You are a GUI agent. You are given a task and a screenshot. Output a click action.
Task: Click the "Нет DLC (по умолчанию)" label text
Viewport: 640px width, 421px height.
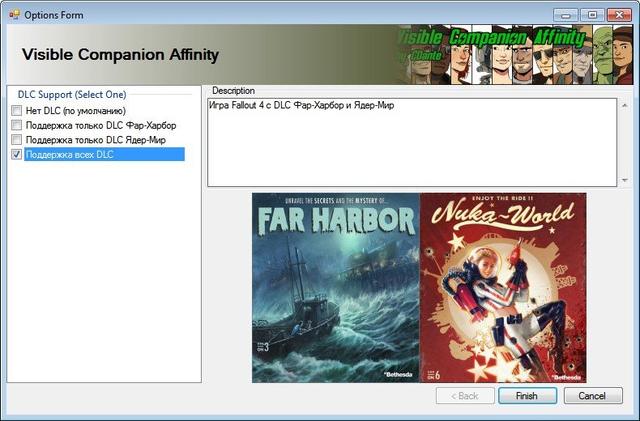click(76, 111)
